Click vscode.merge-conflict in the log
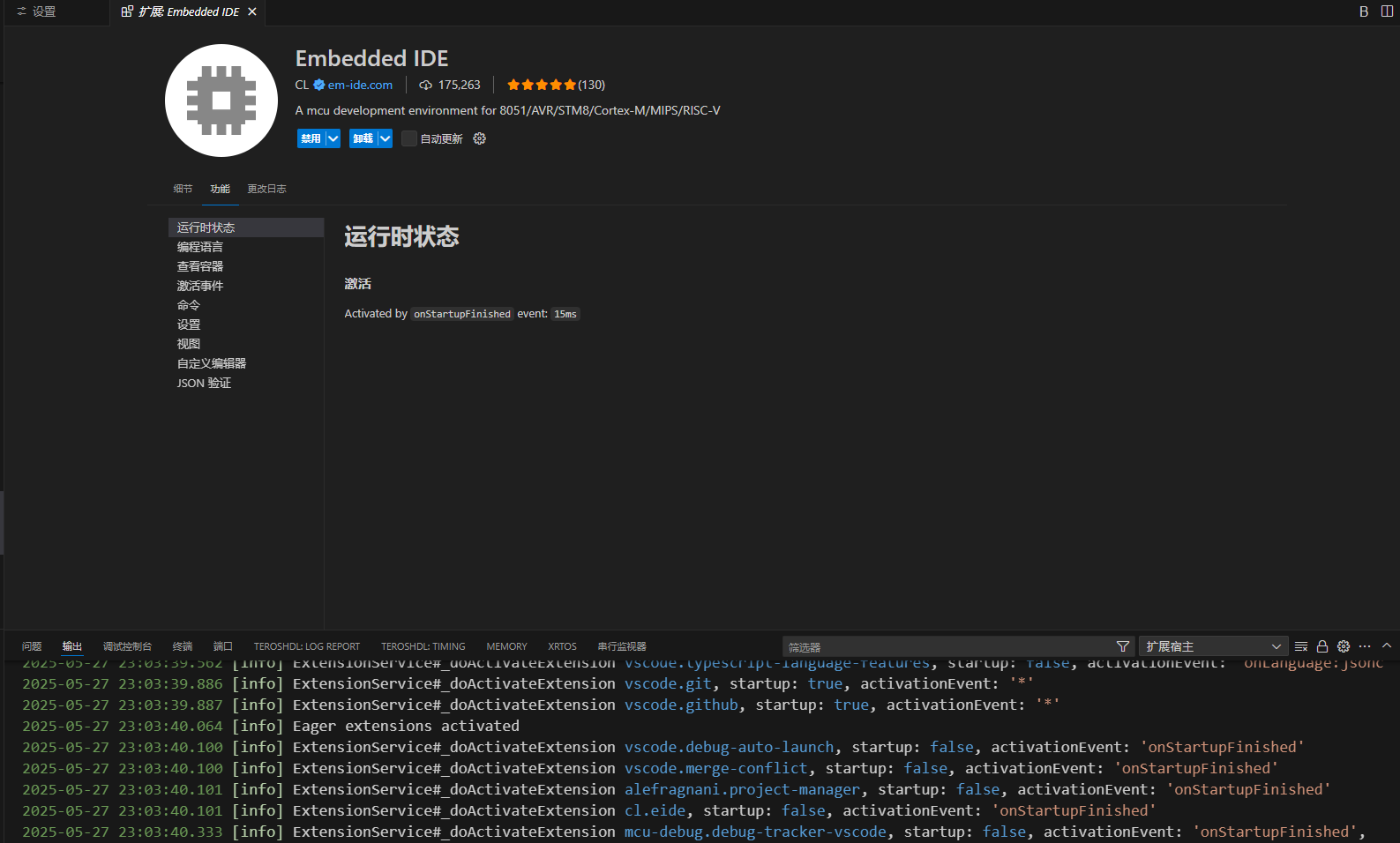This screenshot has height=843, width=1400. [715, 768]
